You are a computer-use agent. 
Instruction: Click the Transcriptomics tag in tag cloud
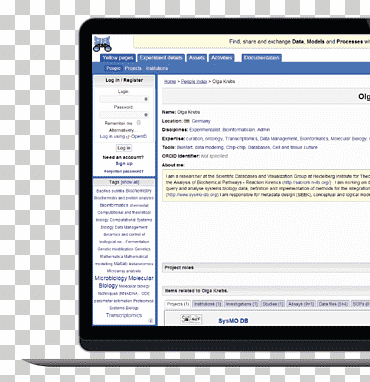pyautogui.click(x=124, y=315)
